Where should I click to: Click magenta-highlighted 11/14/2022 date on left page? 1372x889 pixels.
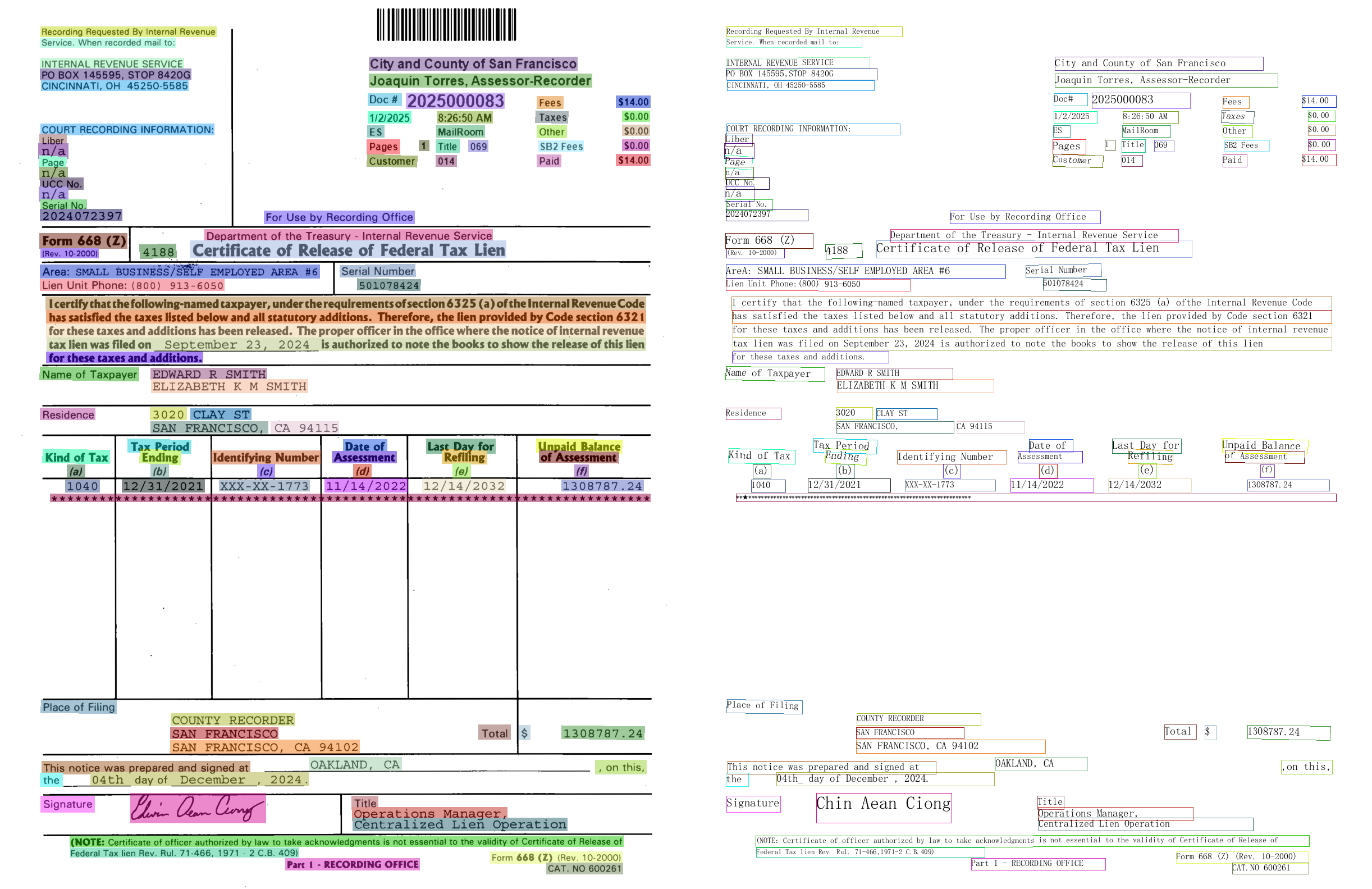click(365, 486)
